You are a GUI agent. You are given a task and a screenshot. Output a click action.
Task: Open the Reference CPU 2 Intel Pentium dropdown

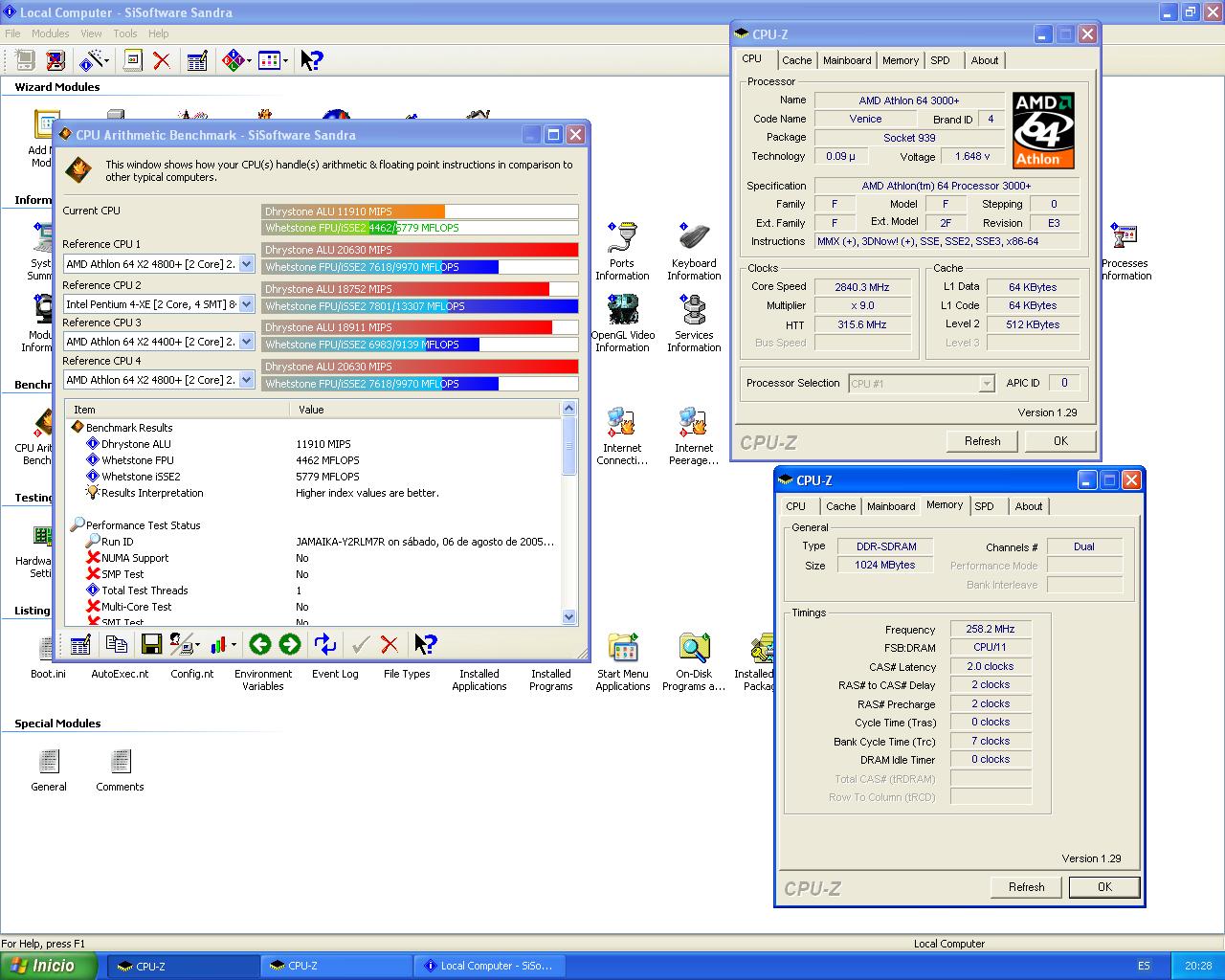246,304
